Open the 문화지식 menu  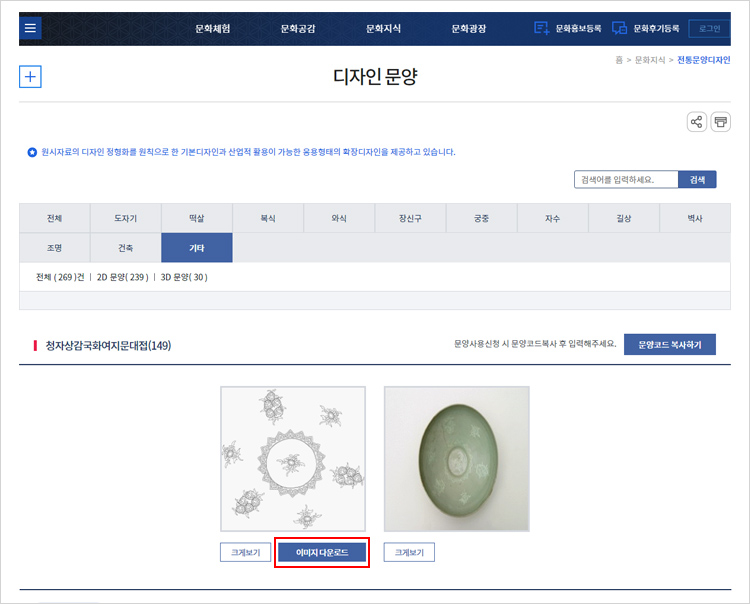383,28
